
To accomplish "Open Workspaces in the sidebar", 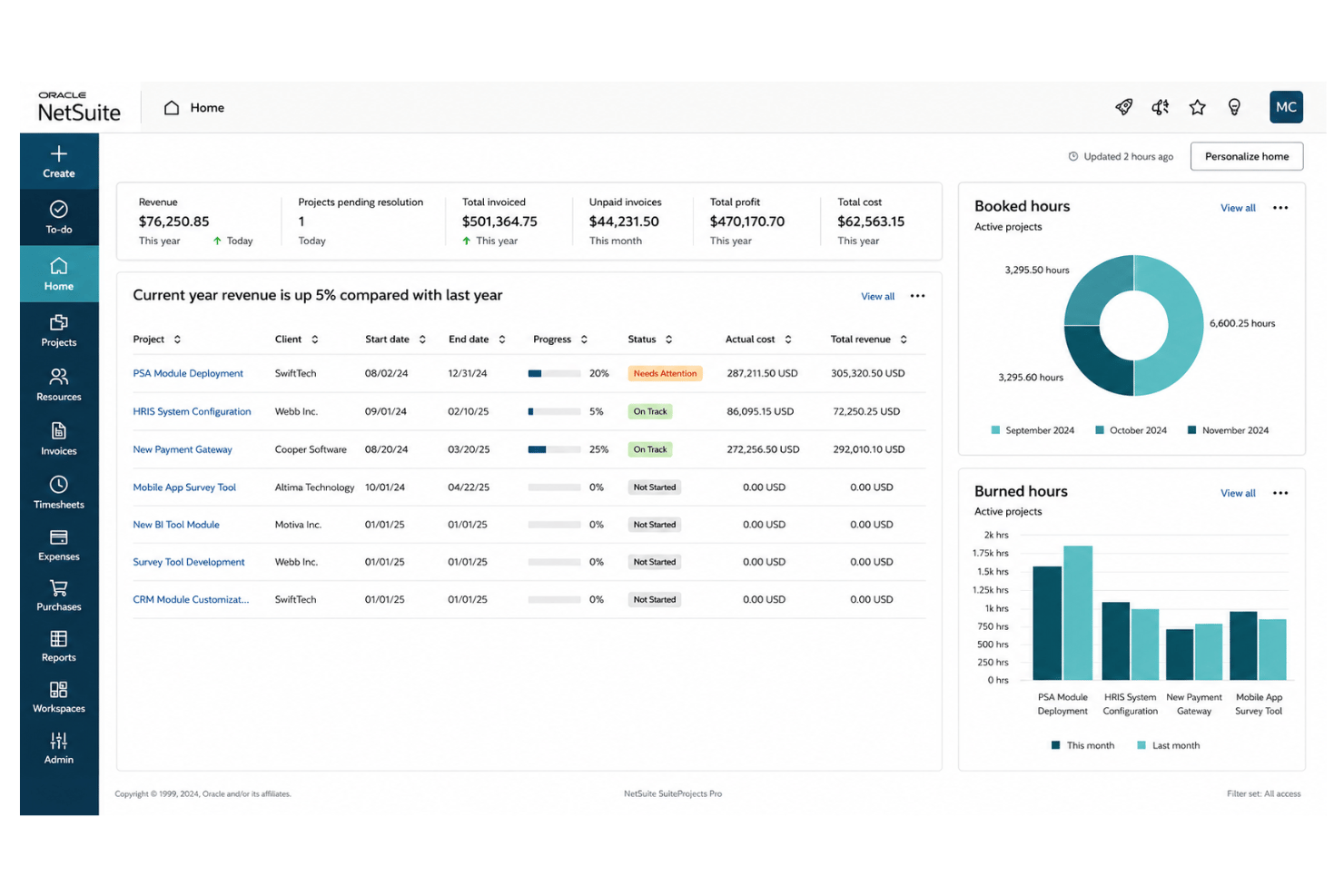I will pos(59,697).
